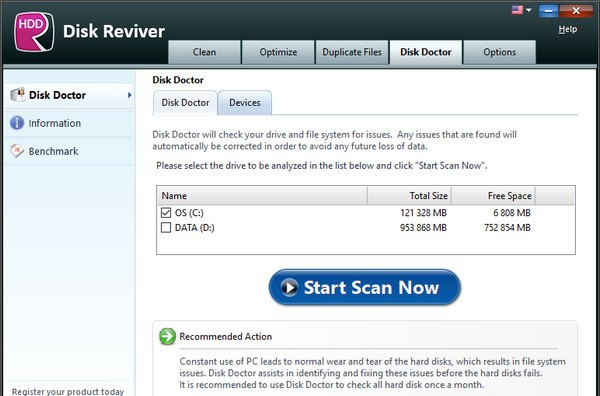Screen dimensions: 600x396
Task: Click the 6 808 MB free space value
Action: (512, 213)
